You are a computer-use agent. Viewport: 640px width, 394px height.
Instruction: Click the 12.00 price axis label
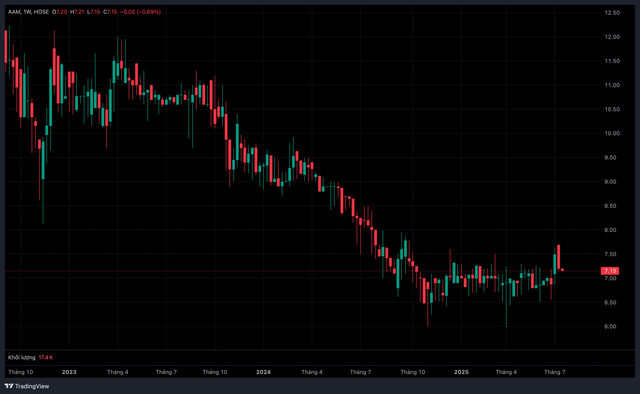coord(612,37)
